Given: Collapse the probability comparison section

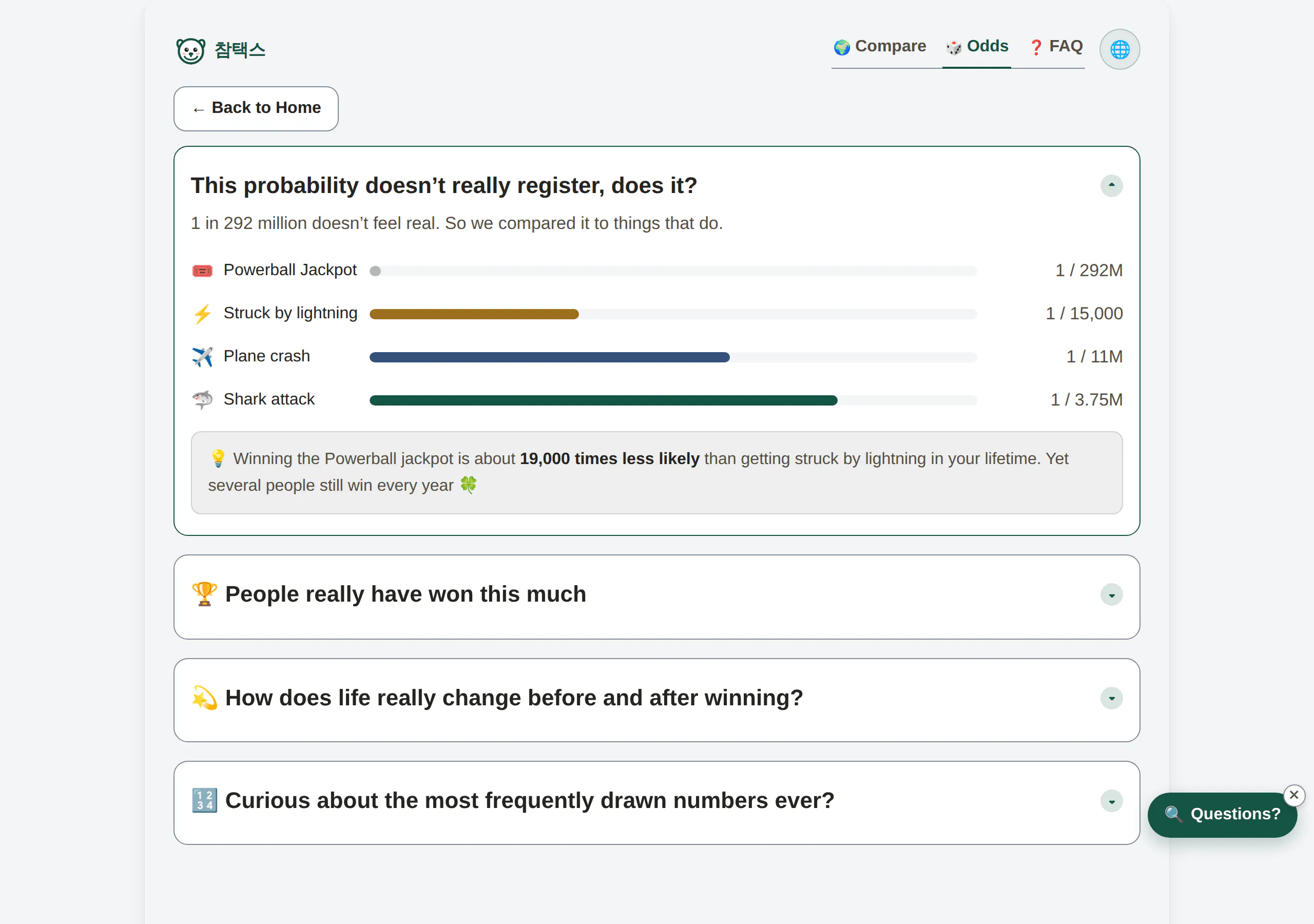Looking at the screenshot, I should point(1111,185).
